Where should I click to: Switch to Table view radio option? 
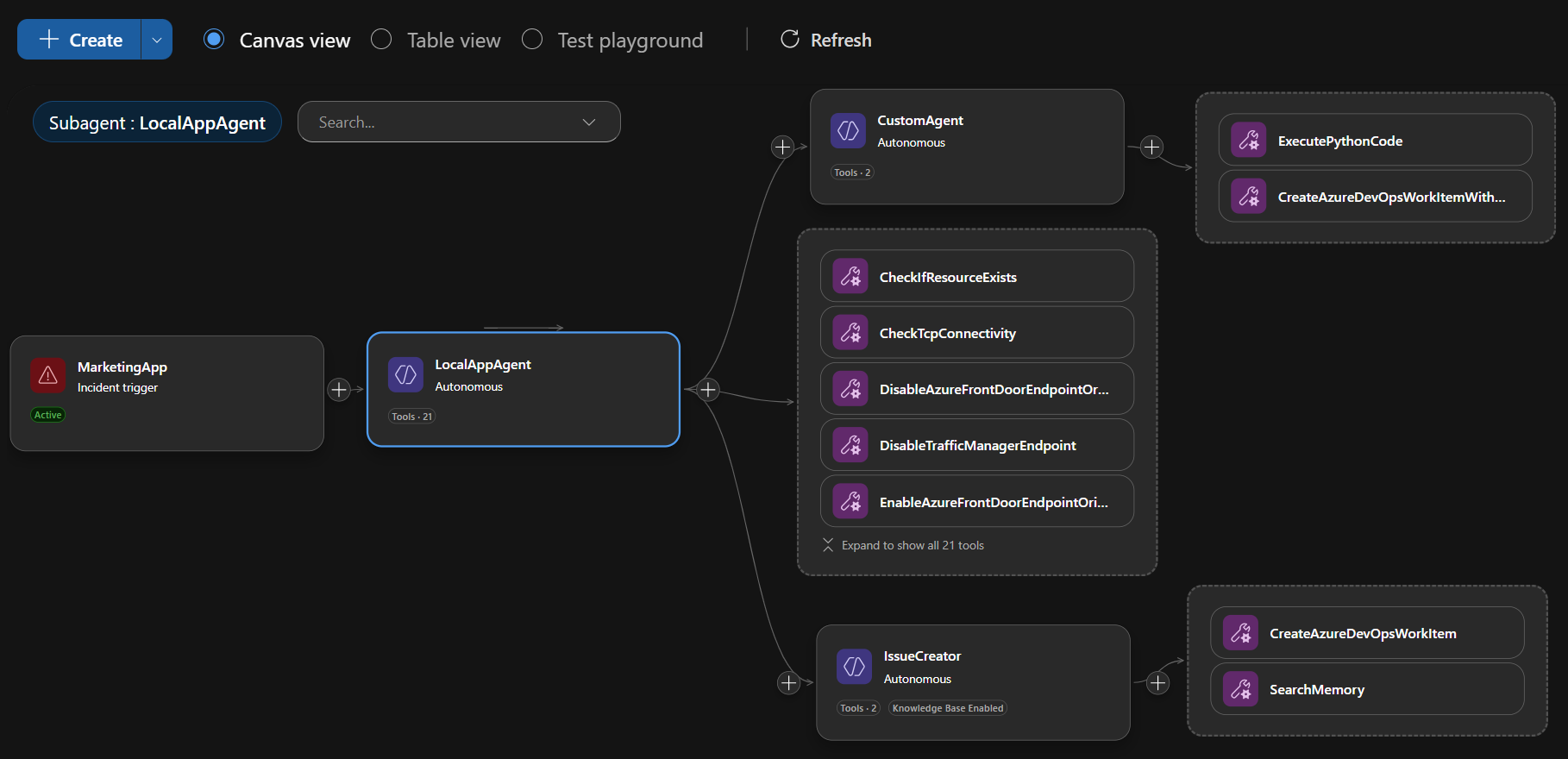tap(381, 40)
